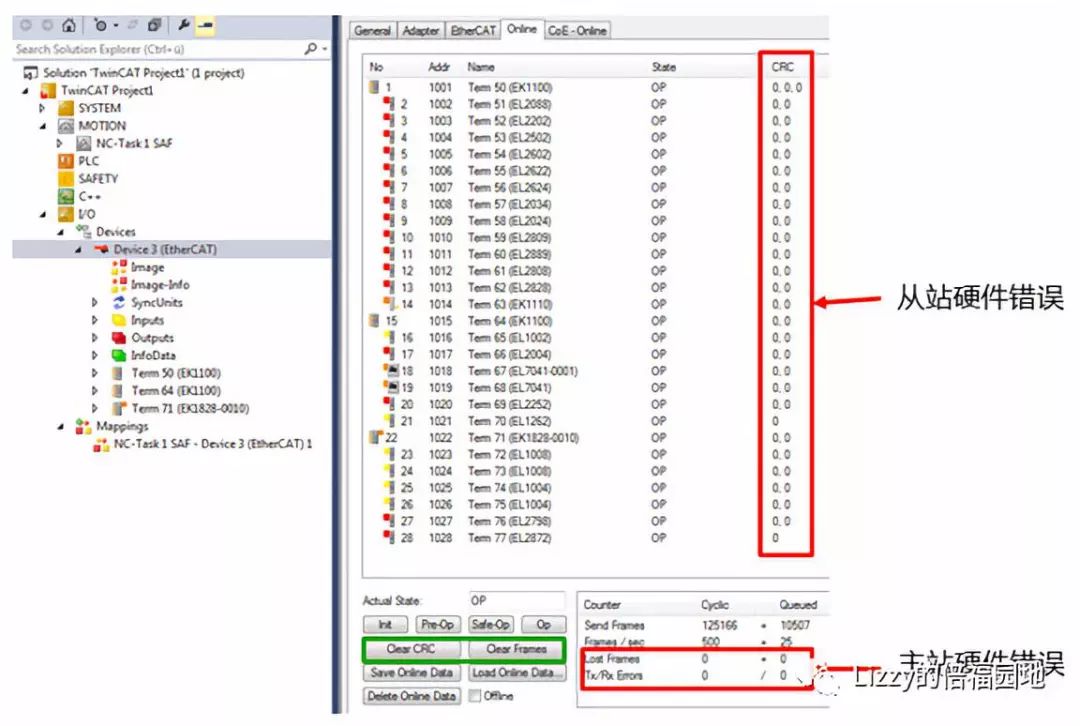Screen dimensions: 1080x726
Task: Click the C++ node icon
Action: 65,196
